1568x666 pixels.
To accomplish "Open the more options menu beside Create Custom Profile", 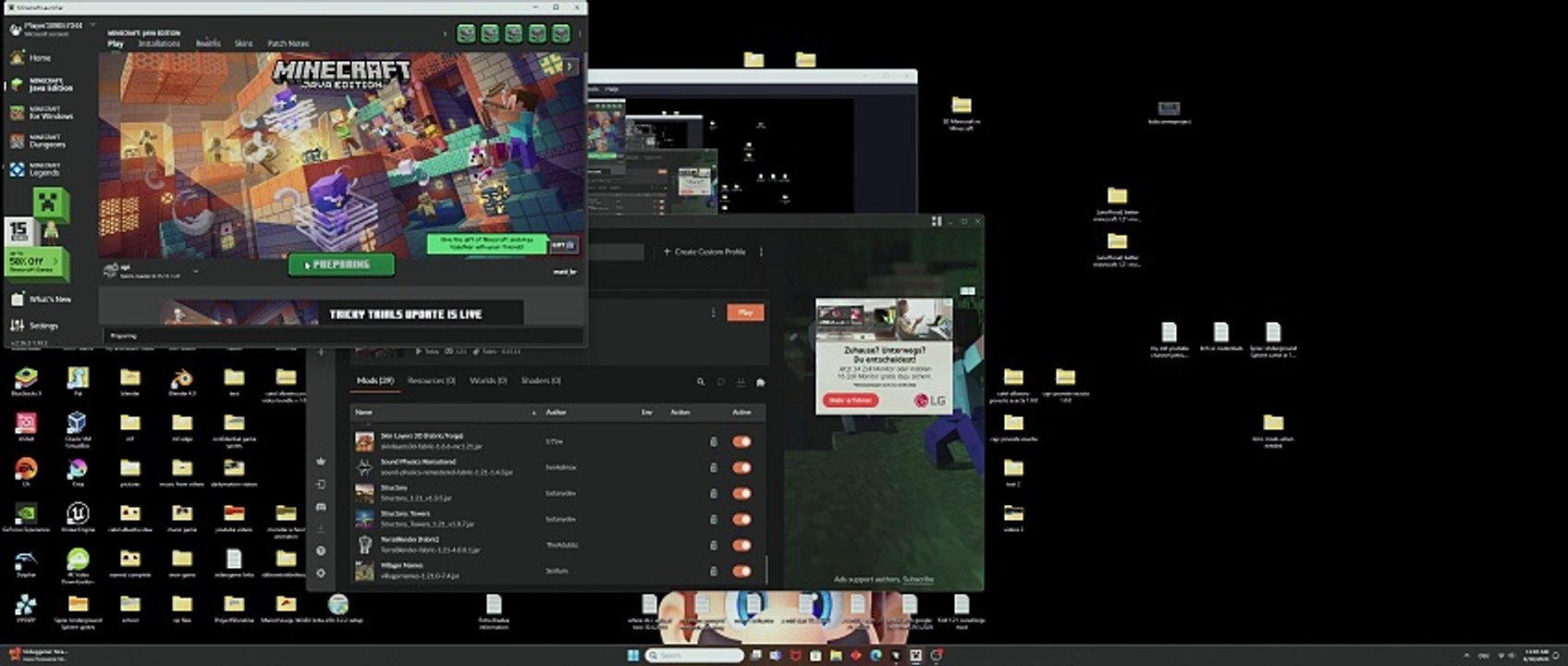I will coord(761,252).
